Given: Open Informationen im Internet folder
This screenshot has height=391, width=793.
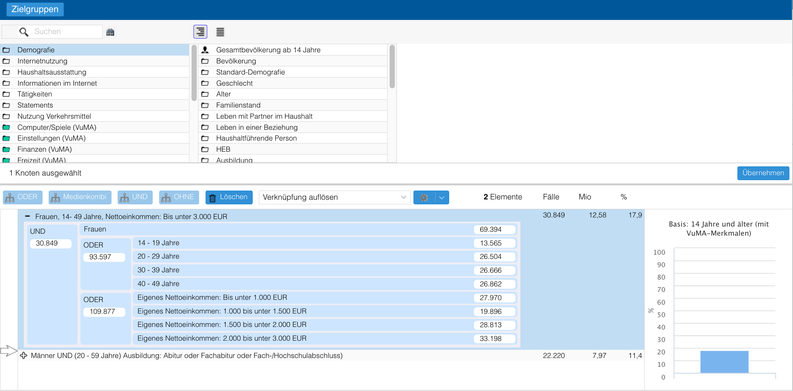Looking at the screenshot, I should click(x=95, y=83).
